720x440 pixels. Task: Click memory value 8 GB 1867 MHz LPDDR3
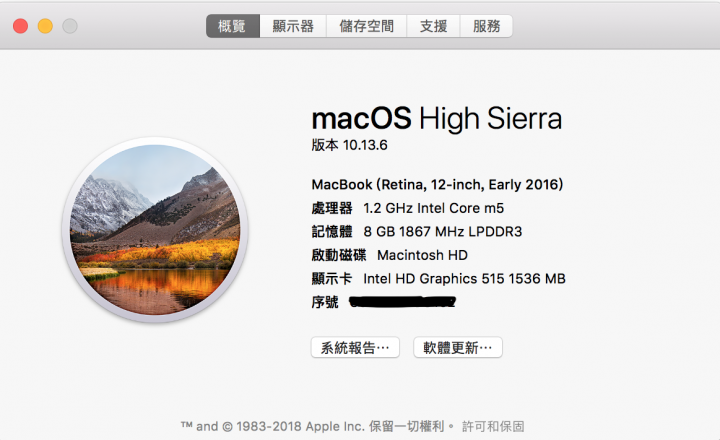[x=443, y=231]
